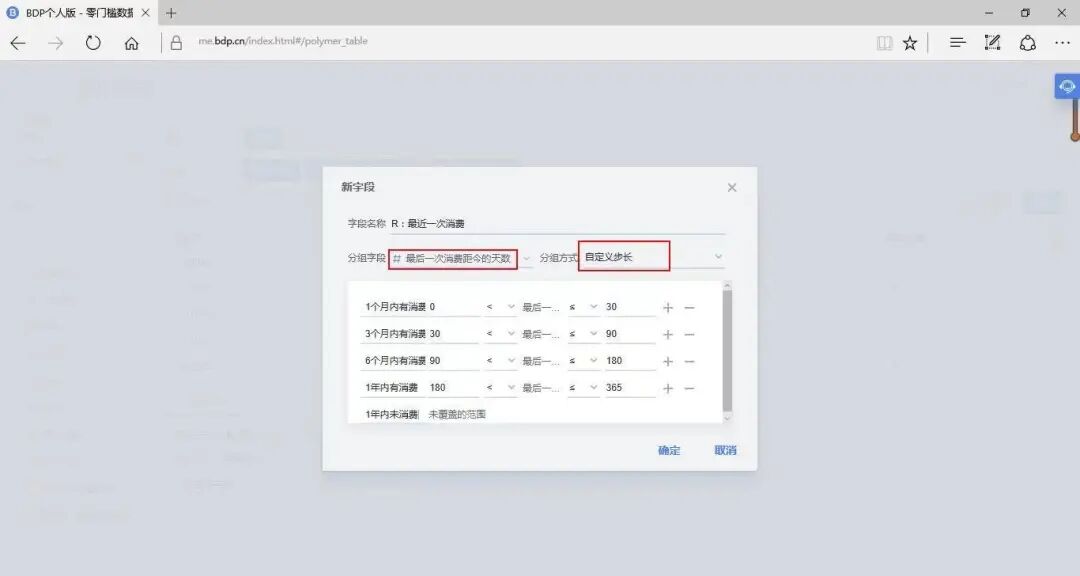Refresh the current page
1080x576 pixels.
click(x=93, y=42)
